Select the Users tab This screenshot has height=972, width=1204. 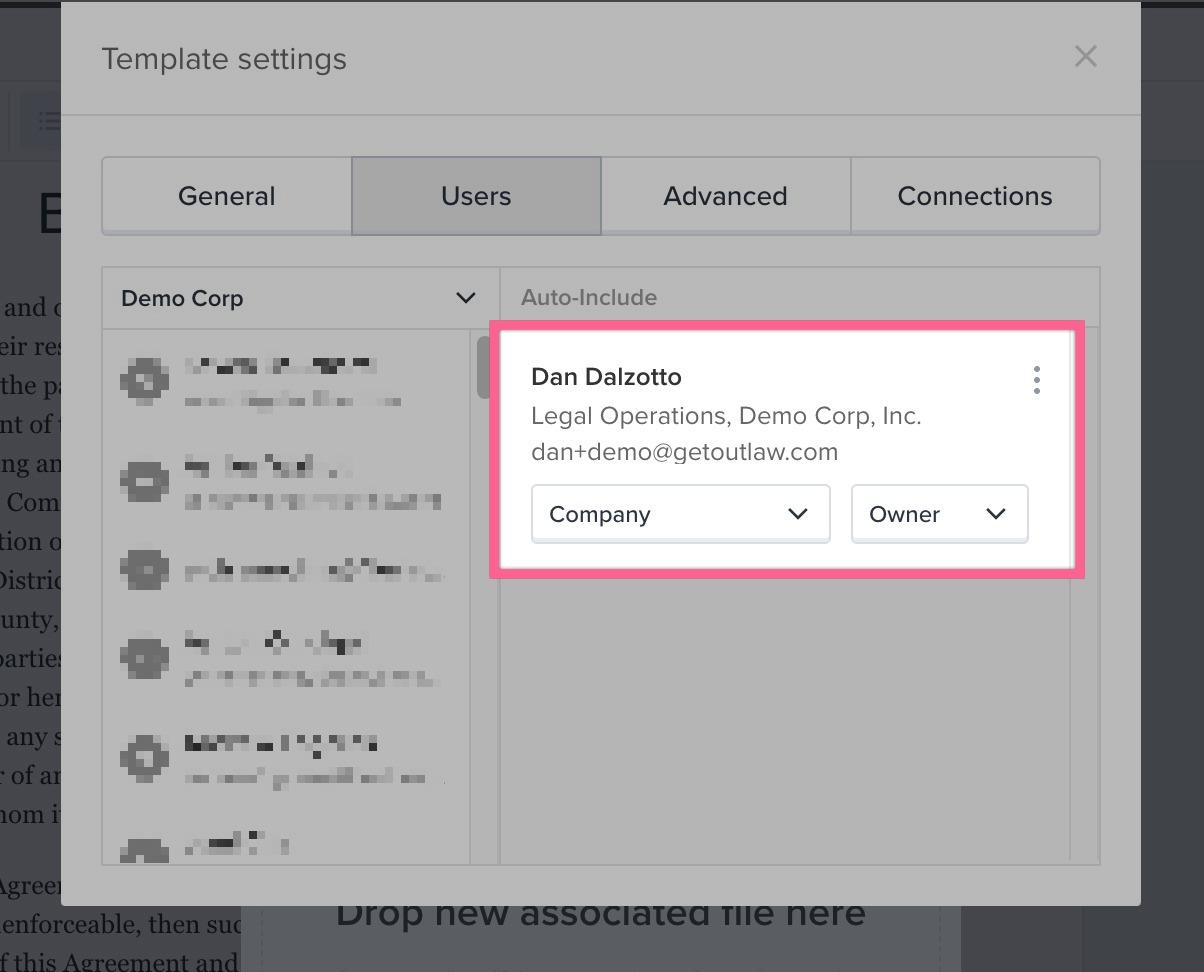click(x=476, y=196)
